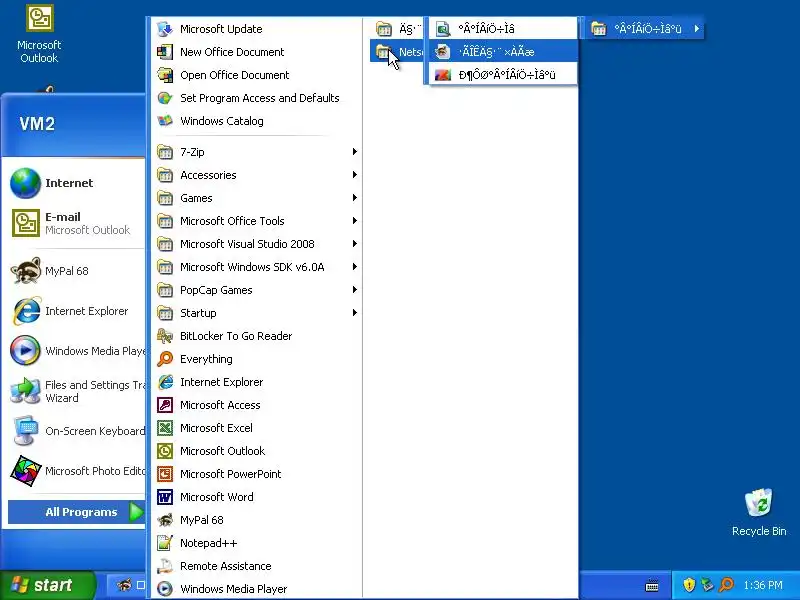Viewport: 800px width, 600px height.
Task: Open Set Program Access and Defaults
Action: [x=257, y=98]
